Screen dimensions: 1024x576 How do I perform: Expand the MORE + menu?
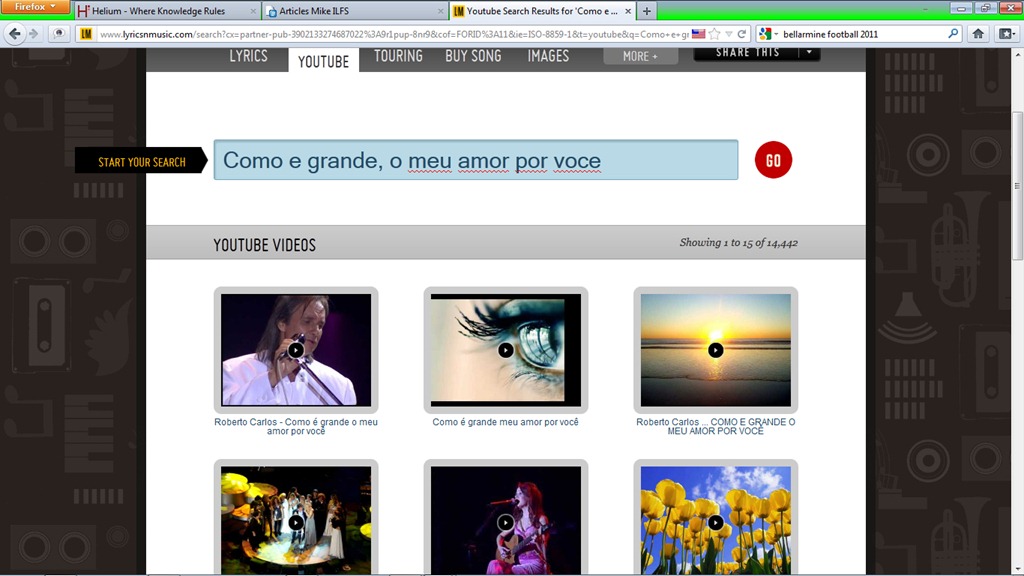(640, 56)
